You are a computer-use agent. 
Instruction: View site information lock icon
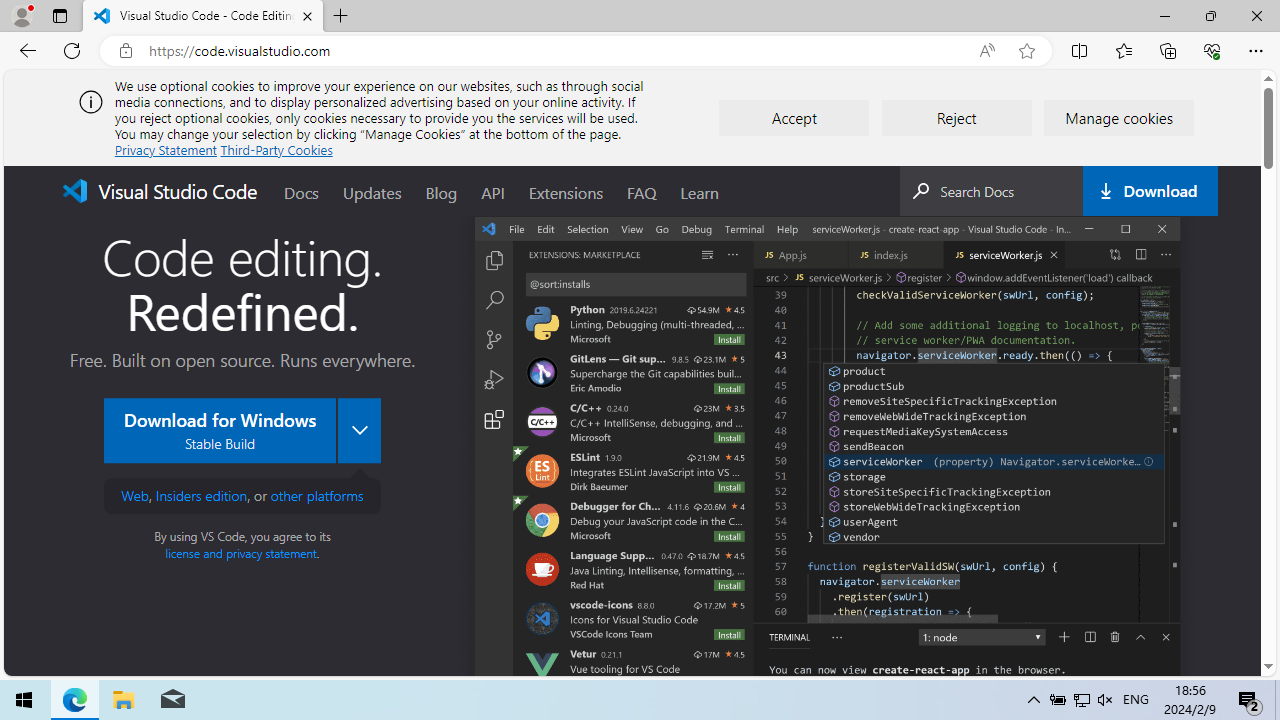coord(126,51)
